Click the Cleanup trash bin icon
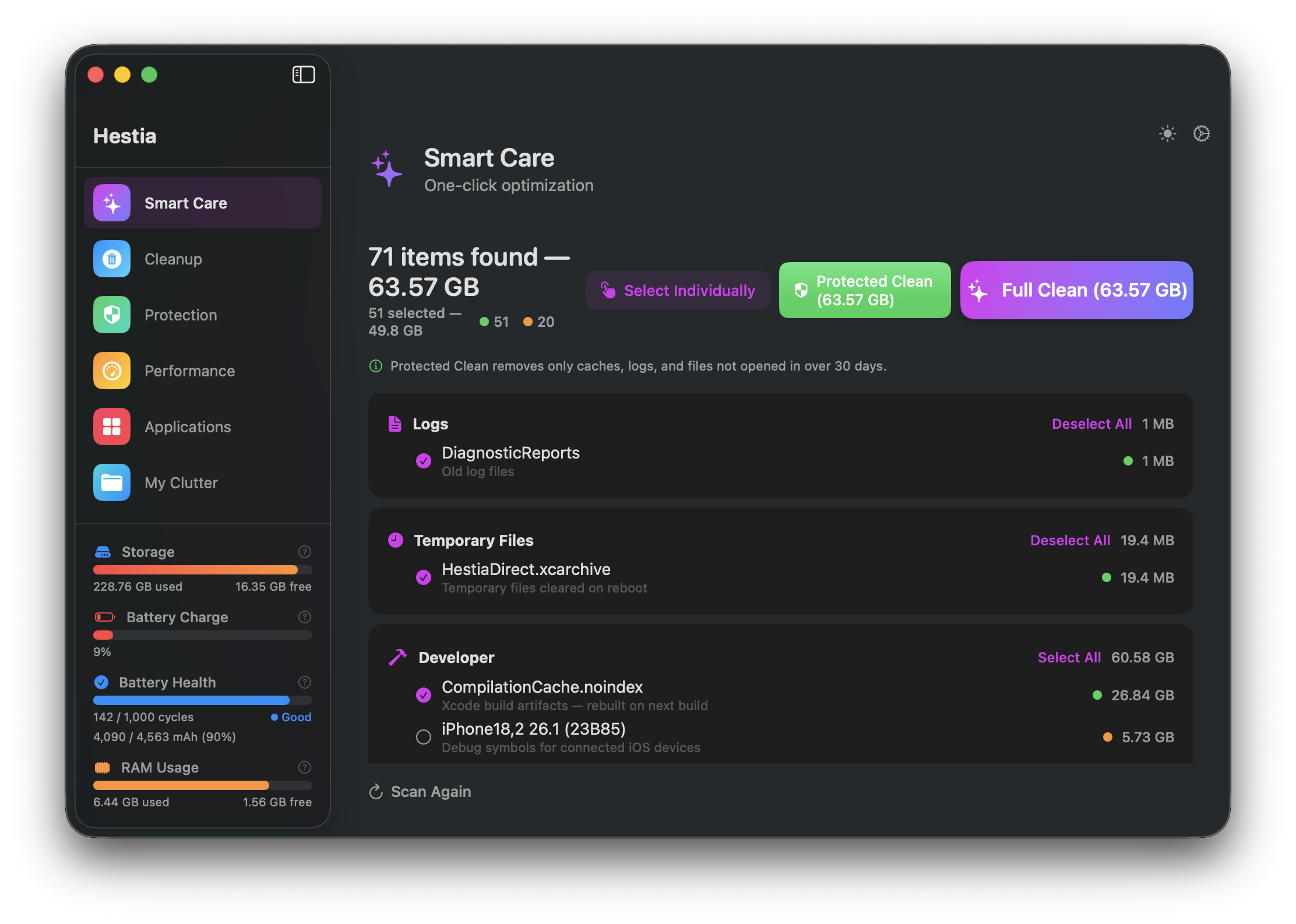This screenshot has width=1296, height=924. tap(112, 259)
